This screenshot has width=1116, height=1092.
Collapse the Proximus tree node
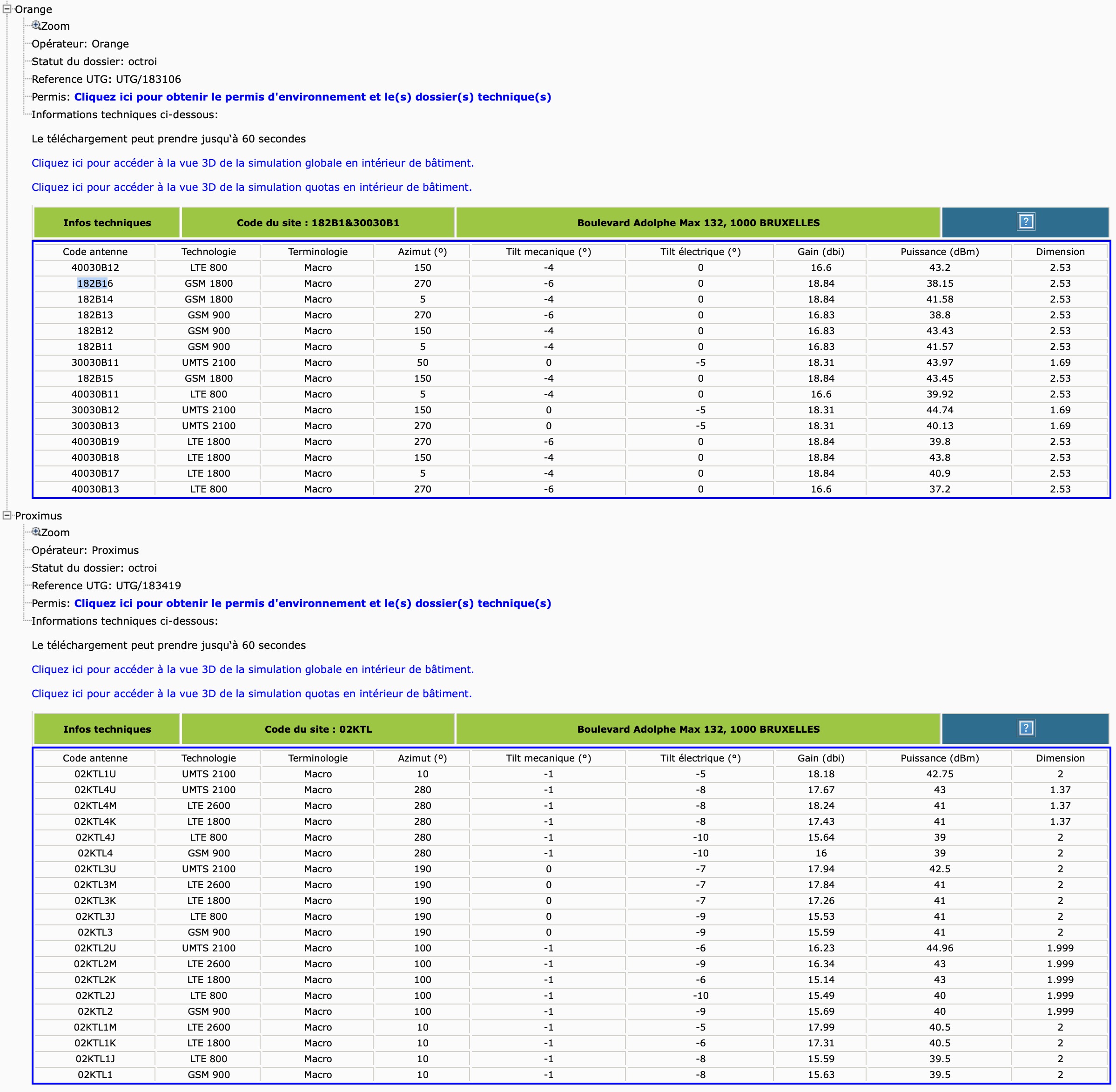[7, 515]
